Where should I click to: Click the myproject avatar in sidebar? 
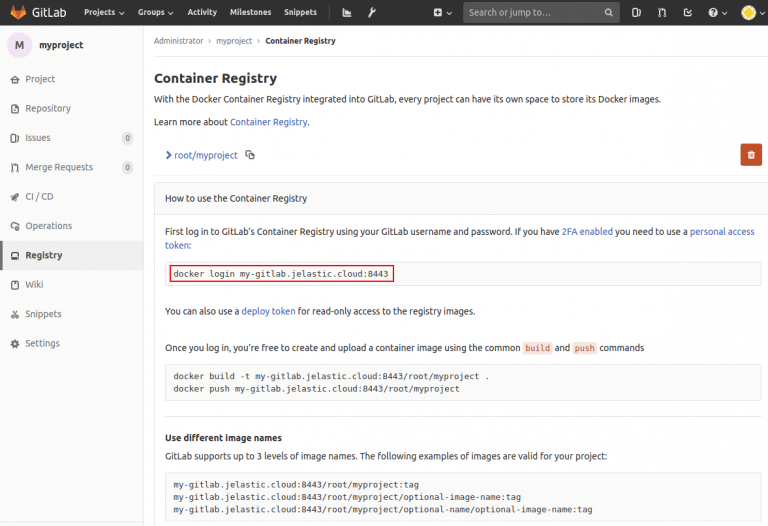click(x=19, y=45)
